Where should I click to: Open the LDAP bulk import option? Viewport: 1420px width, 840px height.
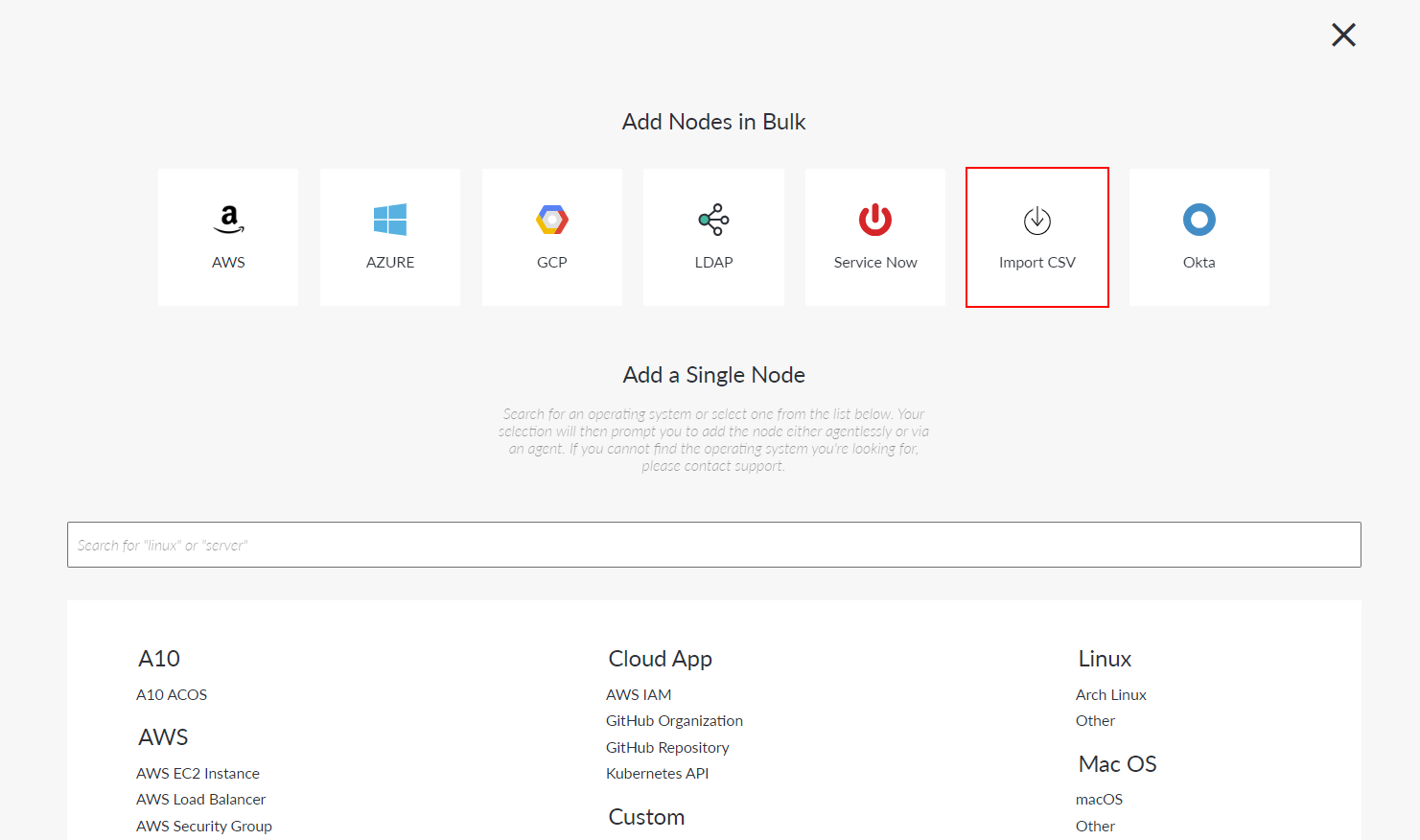(x=713, y=237)
